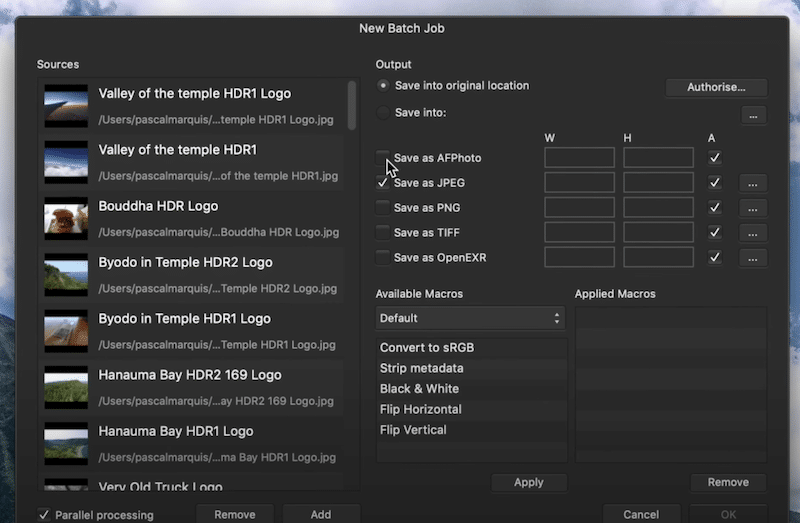800x523 pixels.
Task: Click the Authorise... button
Action: pos(716,87)
